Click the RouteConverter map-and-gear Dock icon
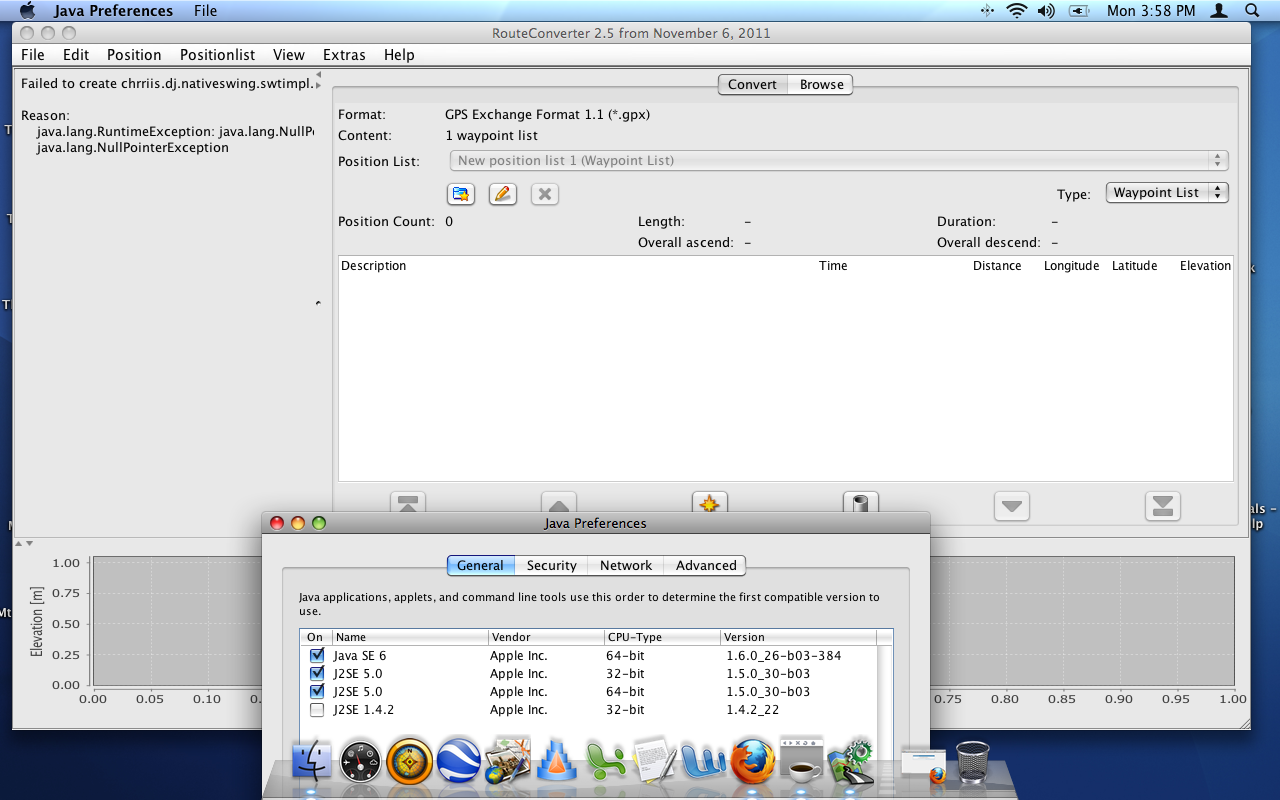Screen dimensions: 1280x800 click(x=851, y=762)
